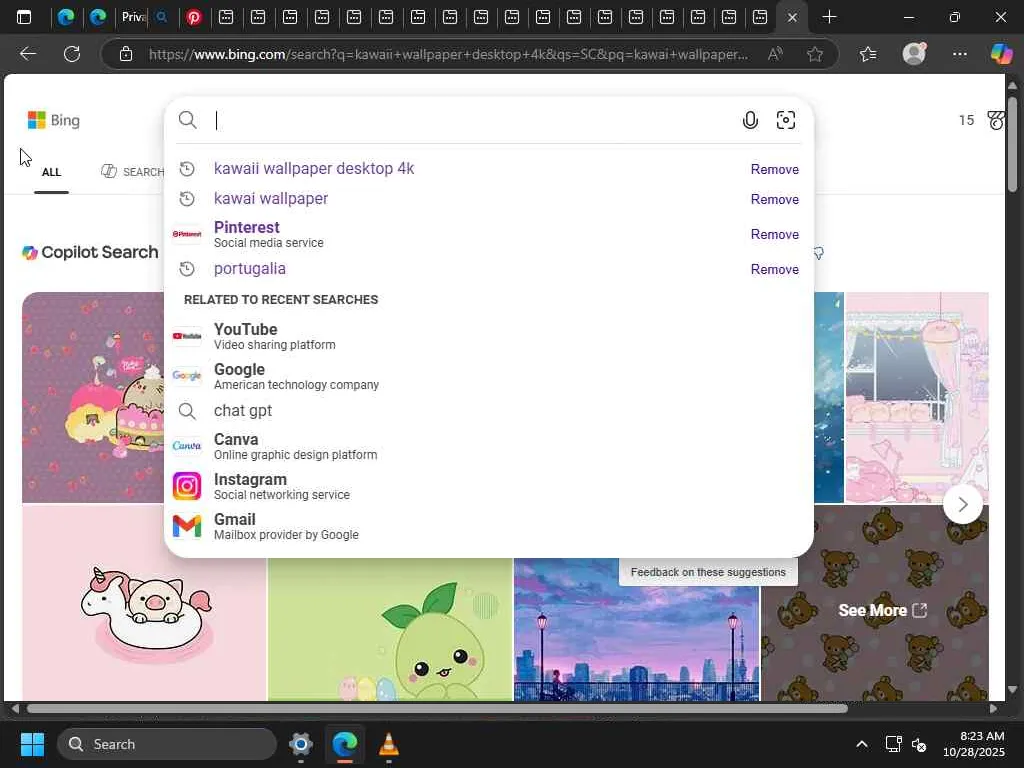Open Copilot icon in Edge toolbar
This screenshot has height=768, width=1024.
click(x=1001, y=54)
